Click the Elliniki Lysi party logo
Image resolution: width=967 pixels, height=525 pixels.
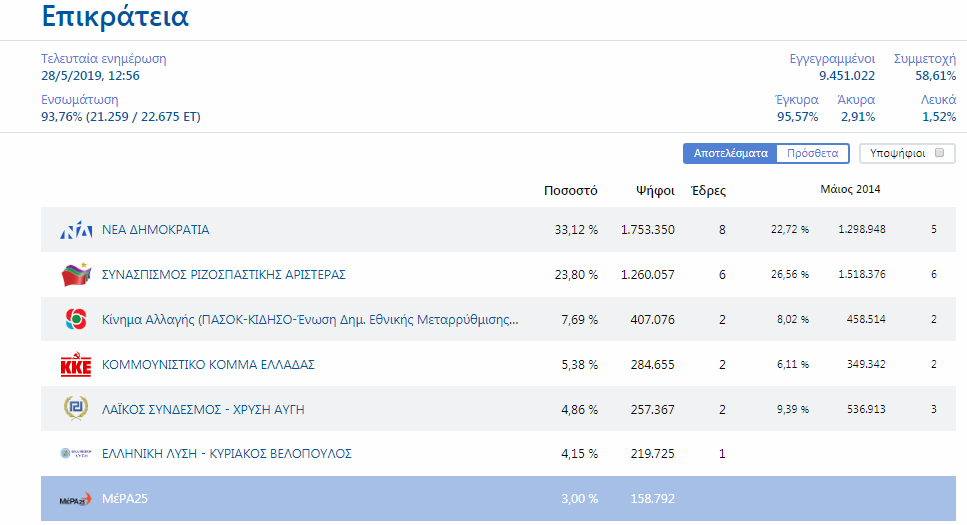point(76,453)
